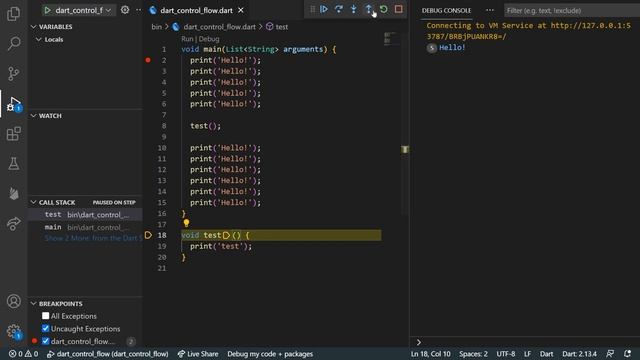Click Dart language mode status item

547,354
